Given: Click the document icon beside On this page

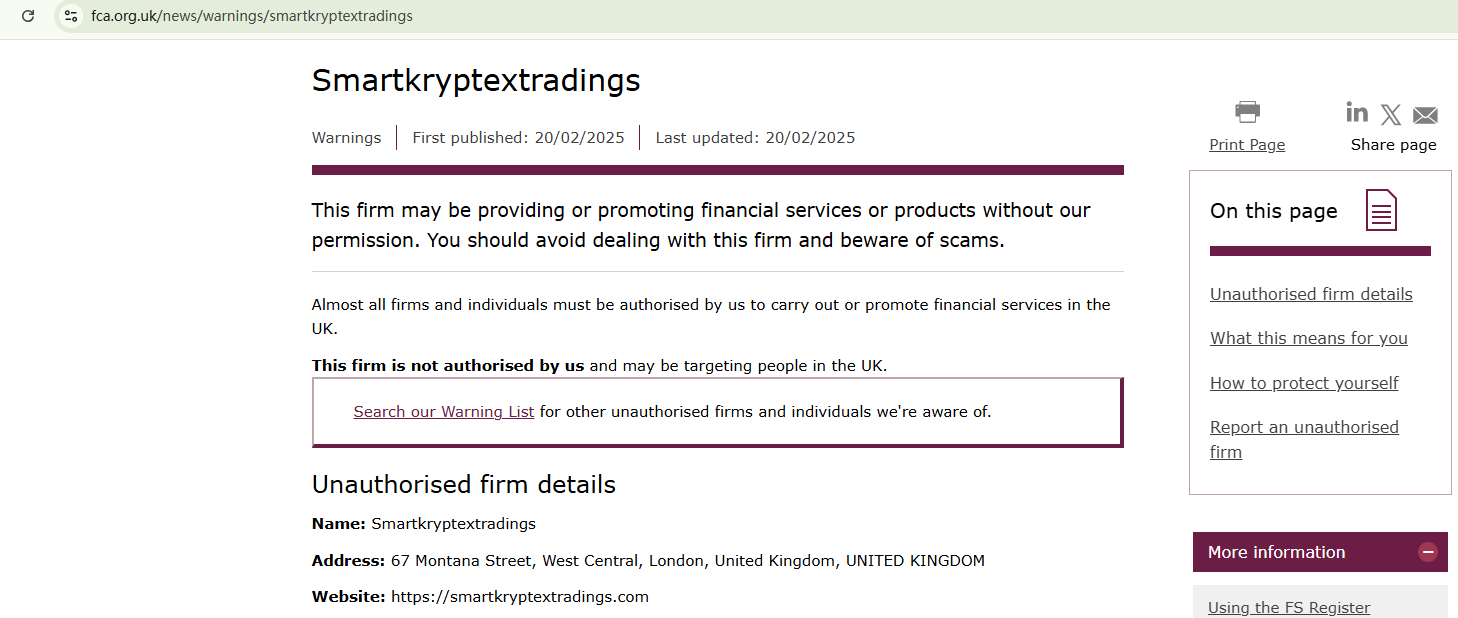Looking at the screenshot, I should (1381, 210).
